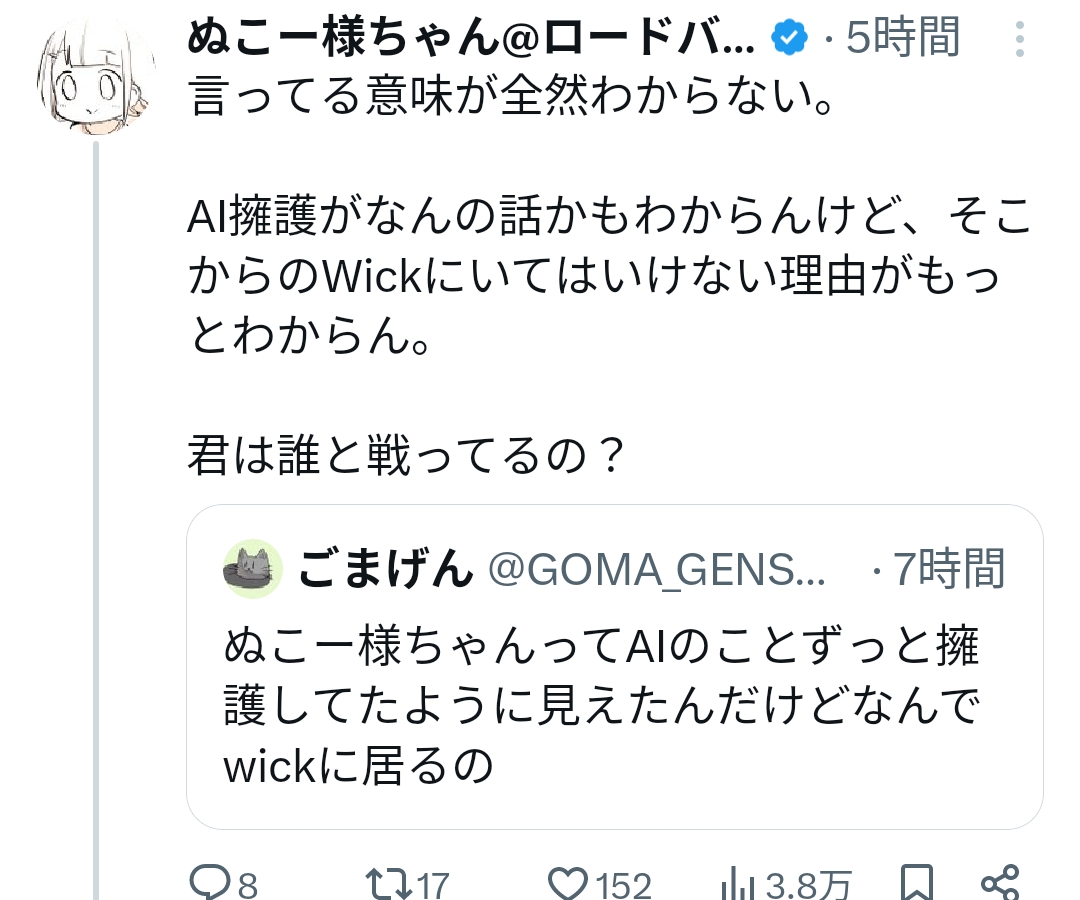Click the 3.8万 view count
The image size is (1080, 900).
coord(808,885)
